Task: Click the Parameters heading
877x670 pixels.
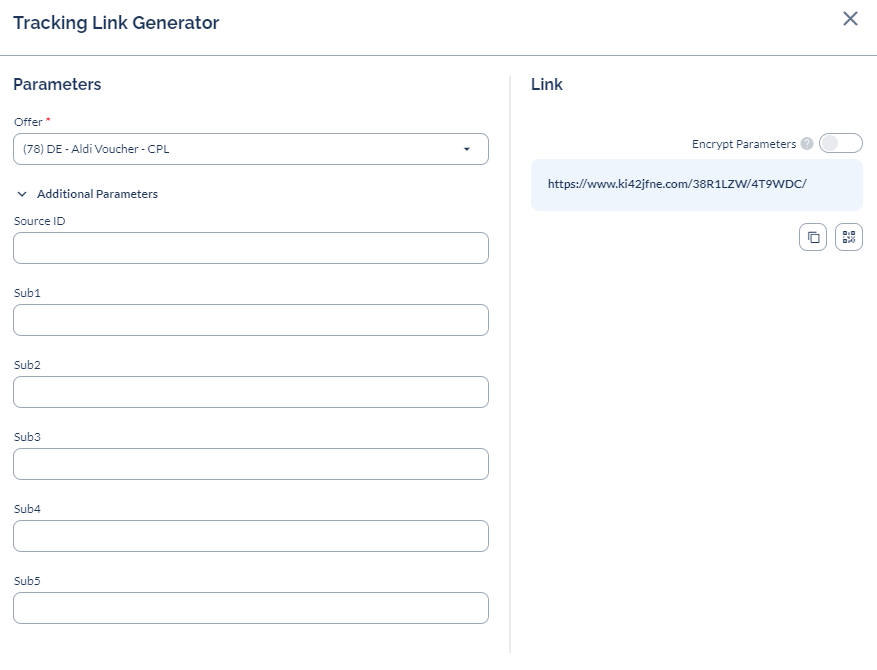Action: coord(57,84)
